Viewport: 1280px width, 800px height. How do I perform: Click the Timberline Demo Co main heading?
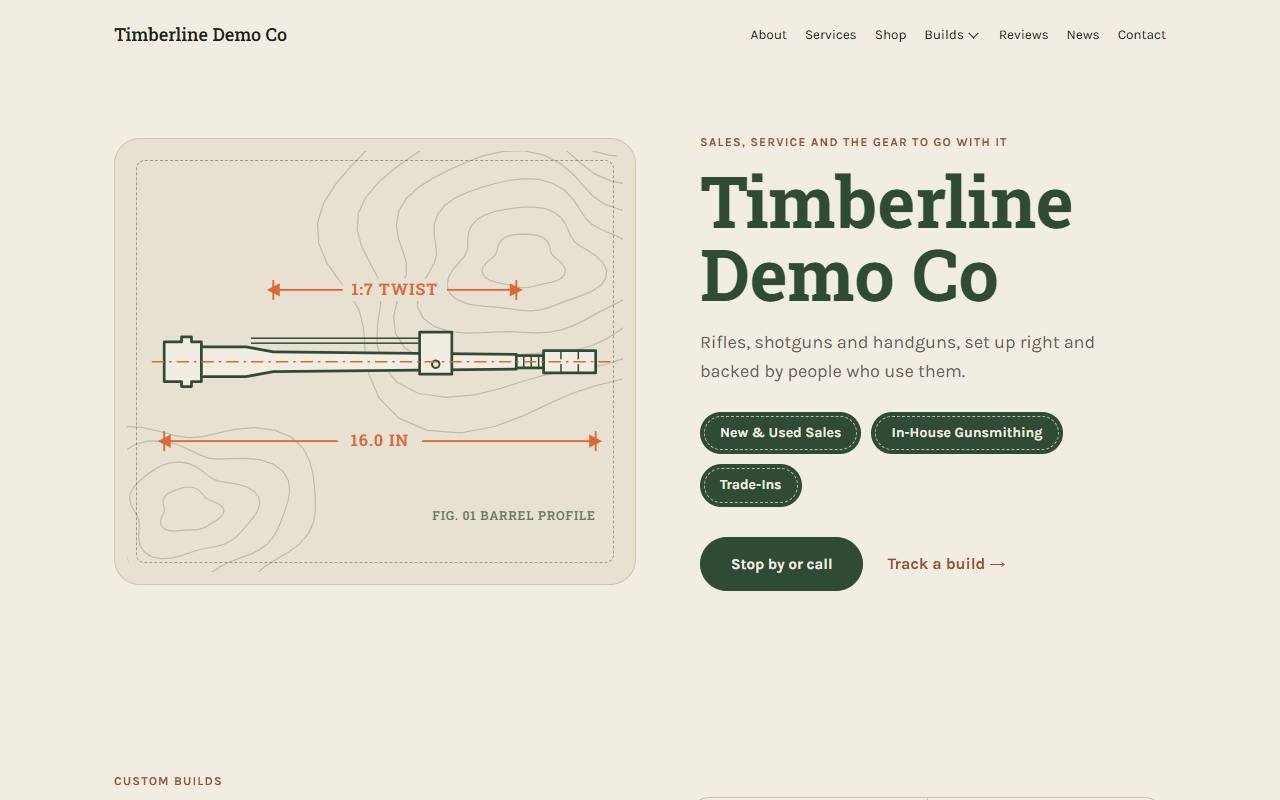click(x=886, y=239)
